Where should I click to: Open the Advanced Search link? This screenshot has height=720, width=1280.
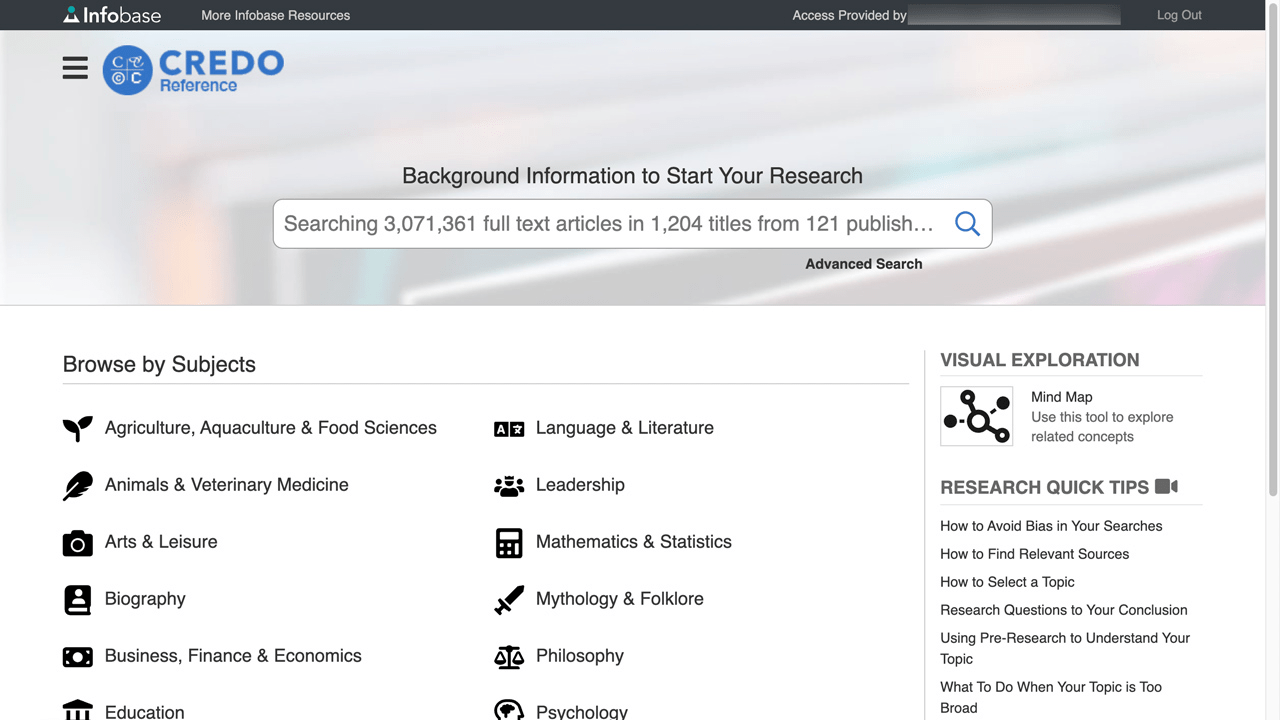point(864,264)
